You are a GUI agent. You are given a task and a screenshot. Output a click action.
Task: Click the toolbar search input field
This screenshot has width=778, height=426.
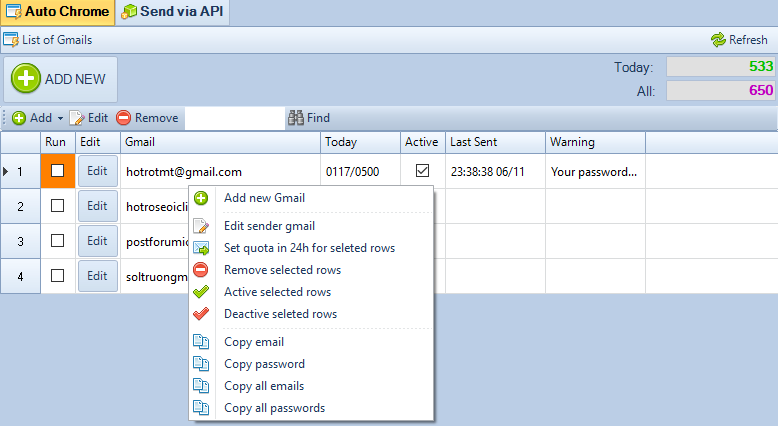[235, 118]
